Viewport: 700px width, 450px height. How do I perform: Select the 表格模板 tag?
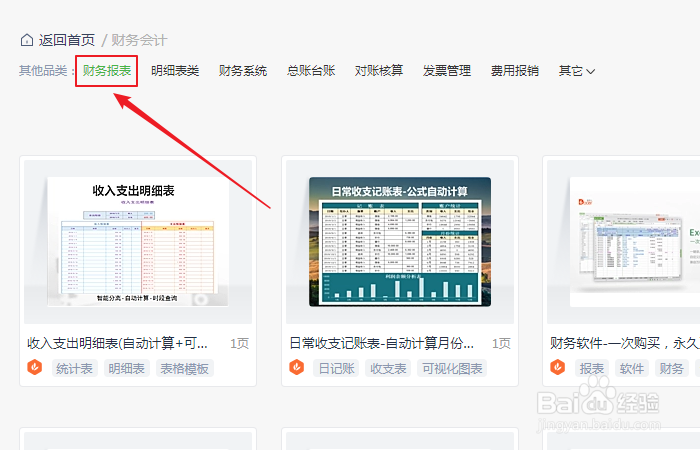(185, 368)
